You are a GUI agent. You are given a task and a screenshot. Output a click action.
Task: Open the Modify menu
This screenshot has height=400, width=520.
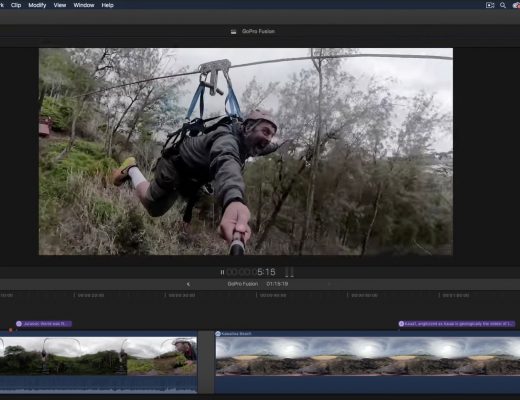coord(37,5)
